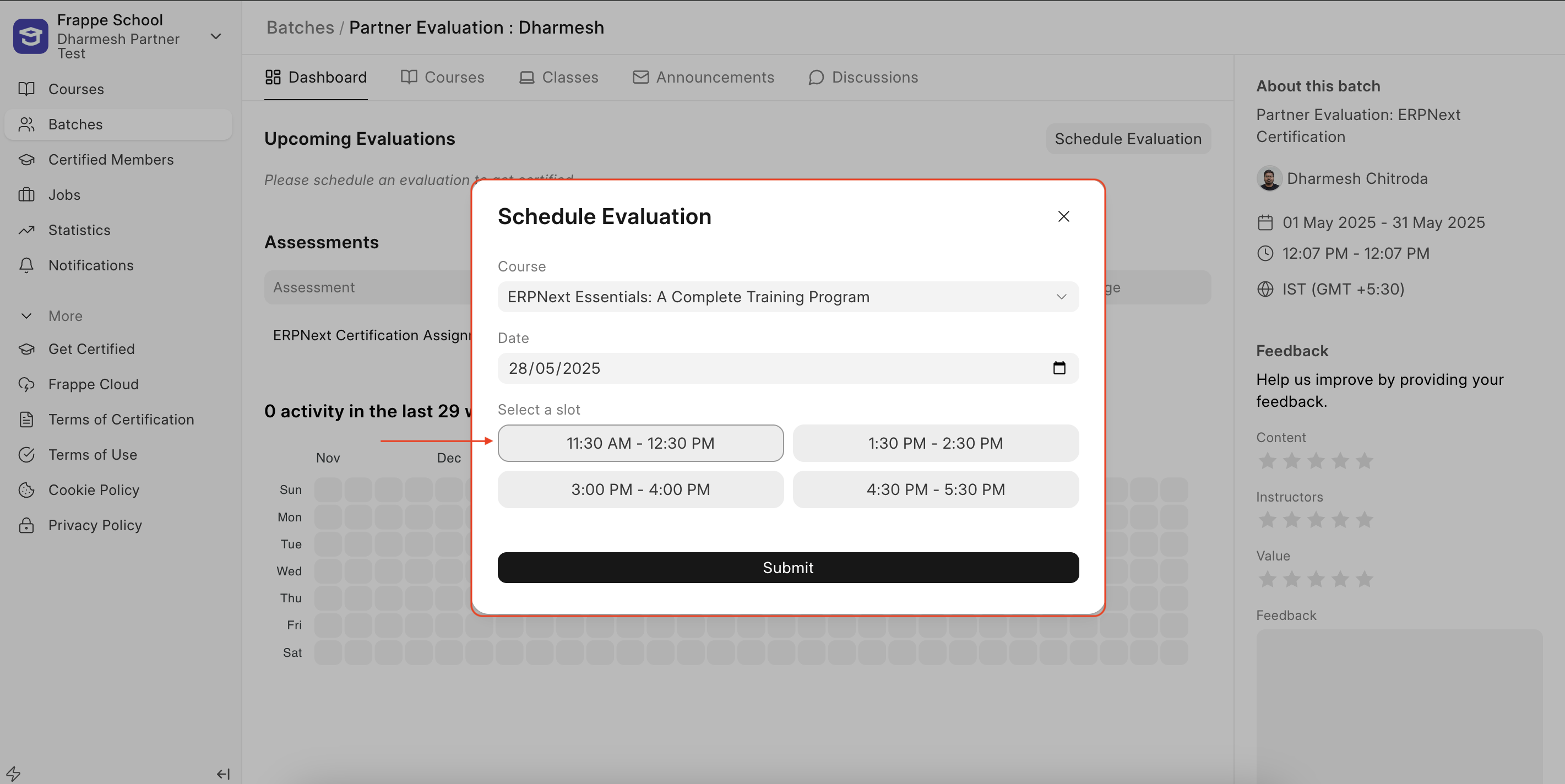Screen dimensions: 1565x784
Task: Rate Instructors with the third star
Action: (x=1316, y=520)
